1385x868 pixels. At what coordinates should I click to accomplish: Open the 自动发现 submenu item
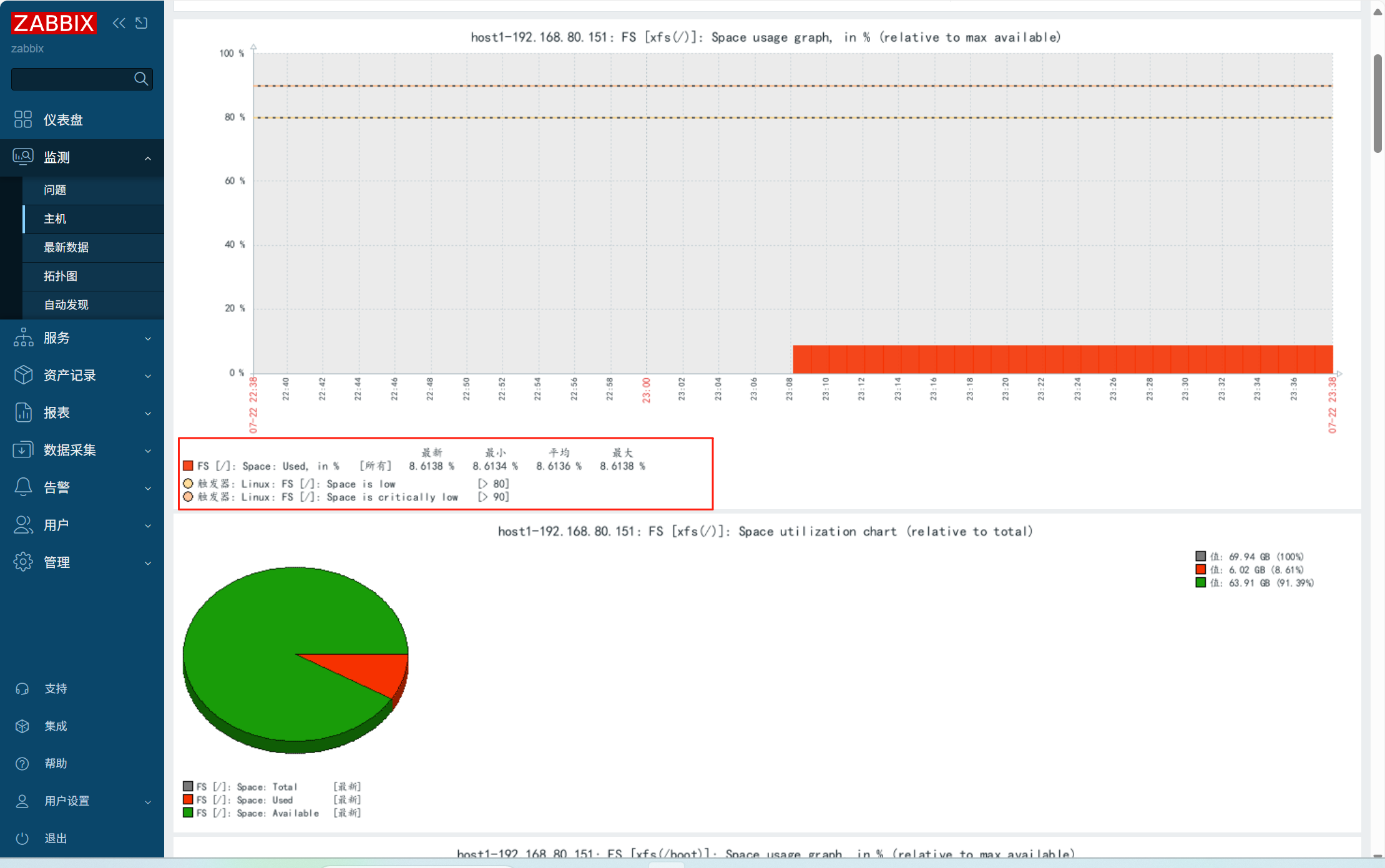click(x=94, y=305)
